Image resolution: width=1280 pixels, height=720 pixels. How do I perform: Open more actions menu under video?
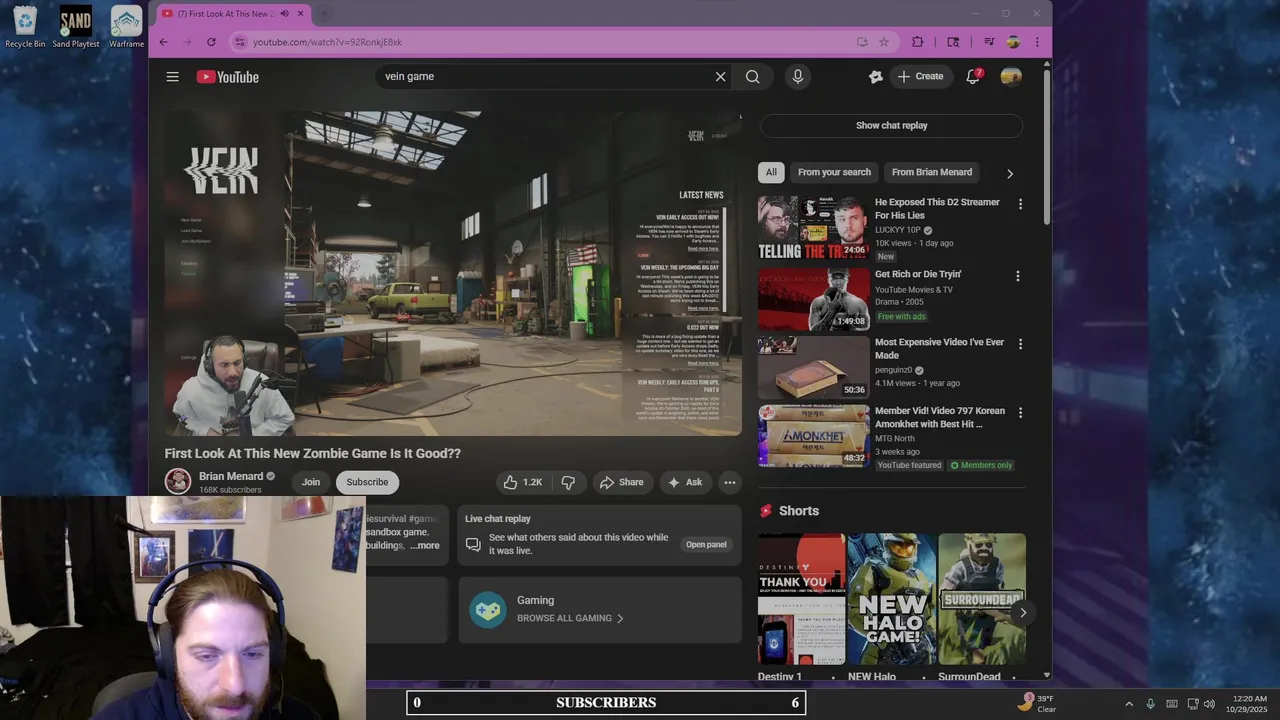pyautogui.click(x=730, y=482)
